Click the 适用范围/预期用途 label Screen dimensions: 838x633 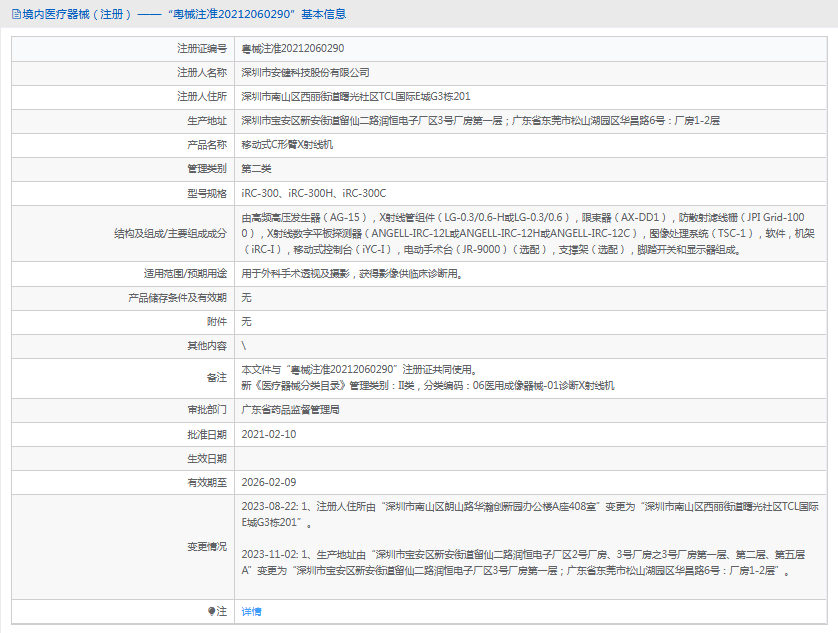[185, 274]
